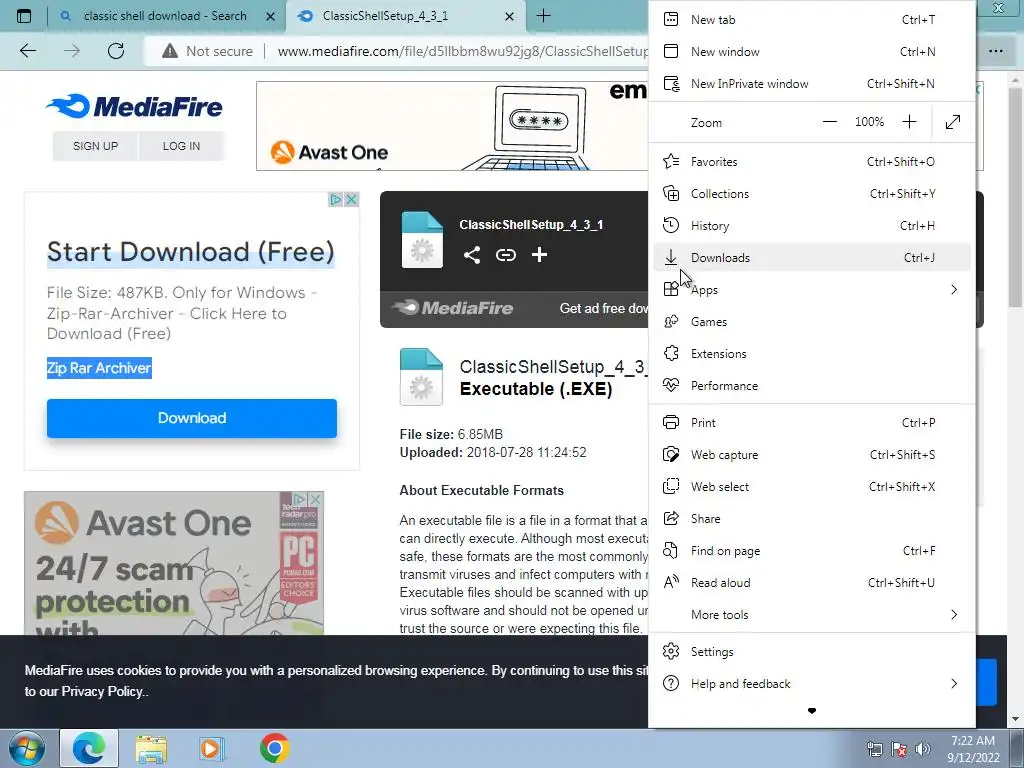Open Favorites from the Edge menu
This screenshot has width=1024, height=768.
[812, 161]
